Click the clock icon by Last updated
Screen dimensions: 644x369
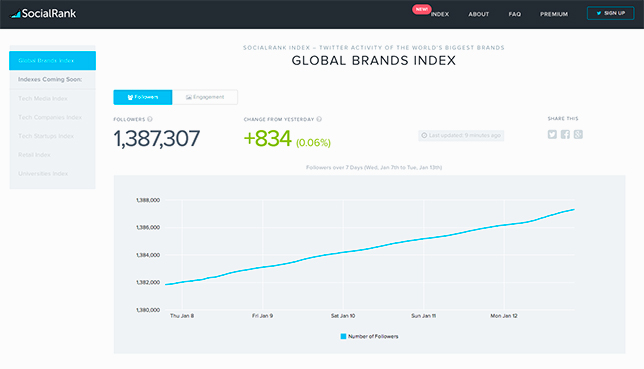[424, 135]
